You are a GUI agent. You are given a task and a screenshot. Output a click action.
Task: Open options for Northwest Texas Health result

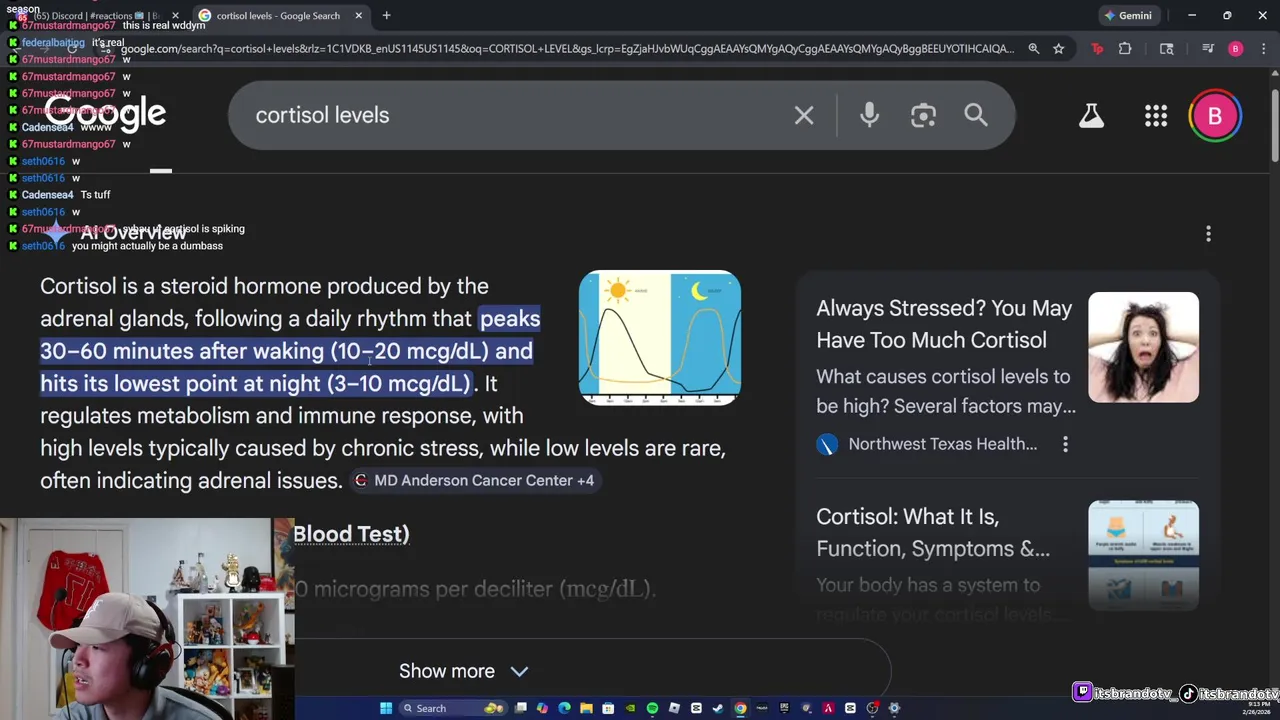[1065, 444]
